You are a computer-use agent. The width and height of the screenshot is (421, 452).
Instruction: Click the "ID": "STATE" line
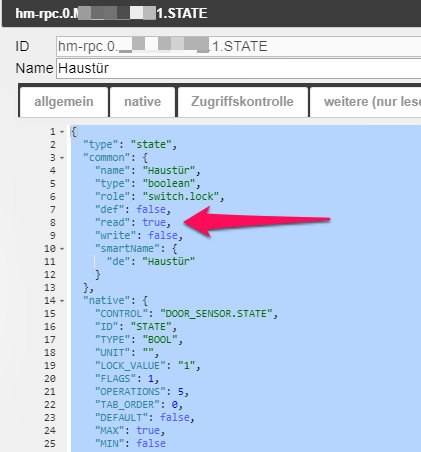[136, 327]
